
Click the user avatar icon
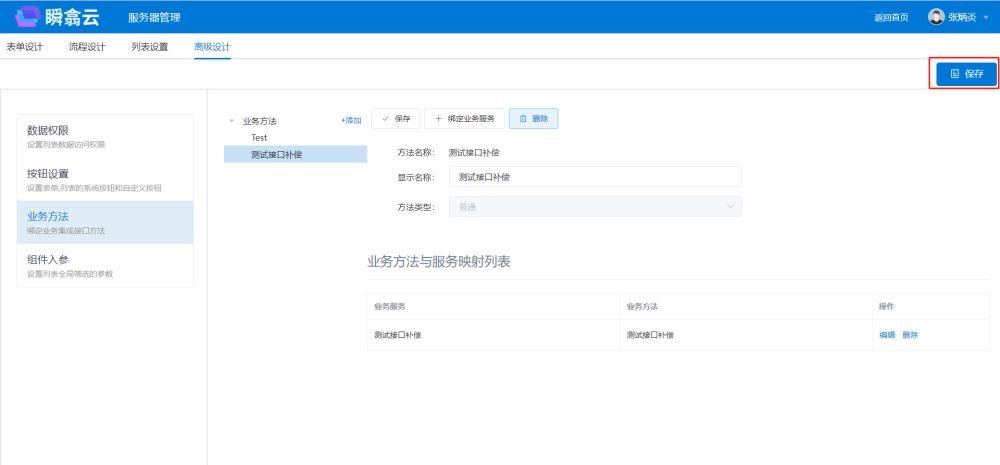(936, 17)
